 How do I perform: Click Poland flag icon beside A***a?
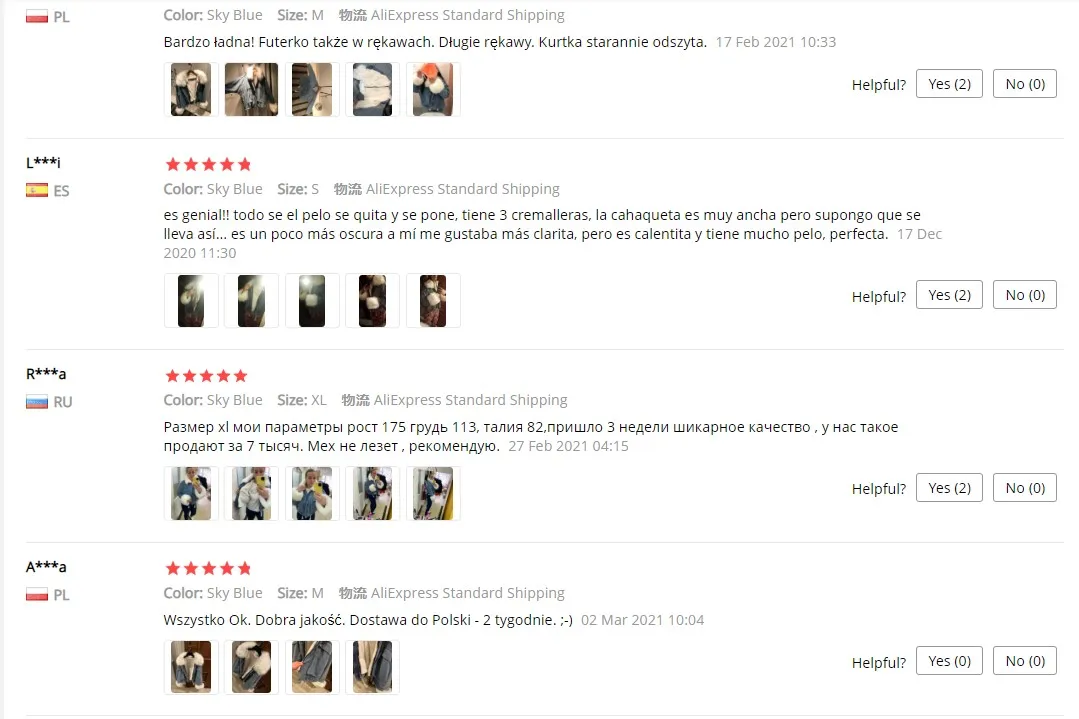click(36, 594)
